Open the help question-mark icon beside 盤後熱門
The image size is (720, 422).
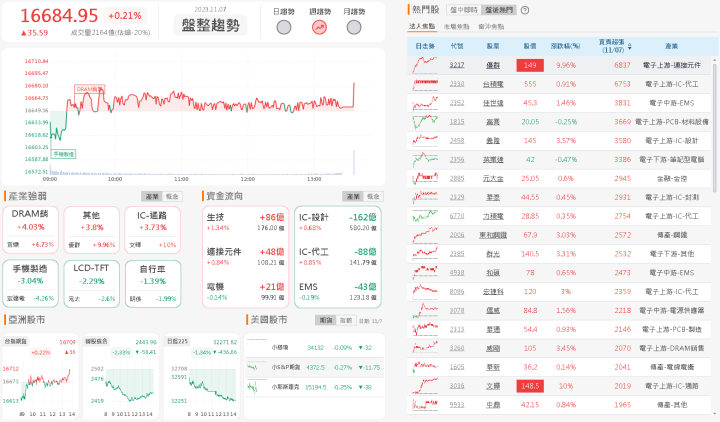(x=525, y=10)
